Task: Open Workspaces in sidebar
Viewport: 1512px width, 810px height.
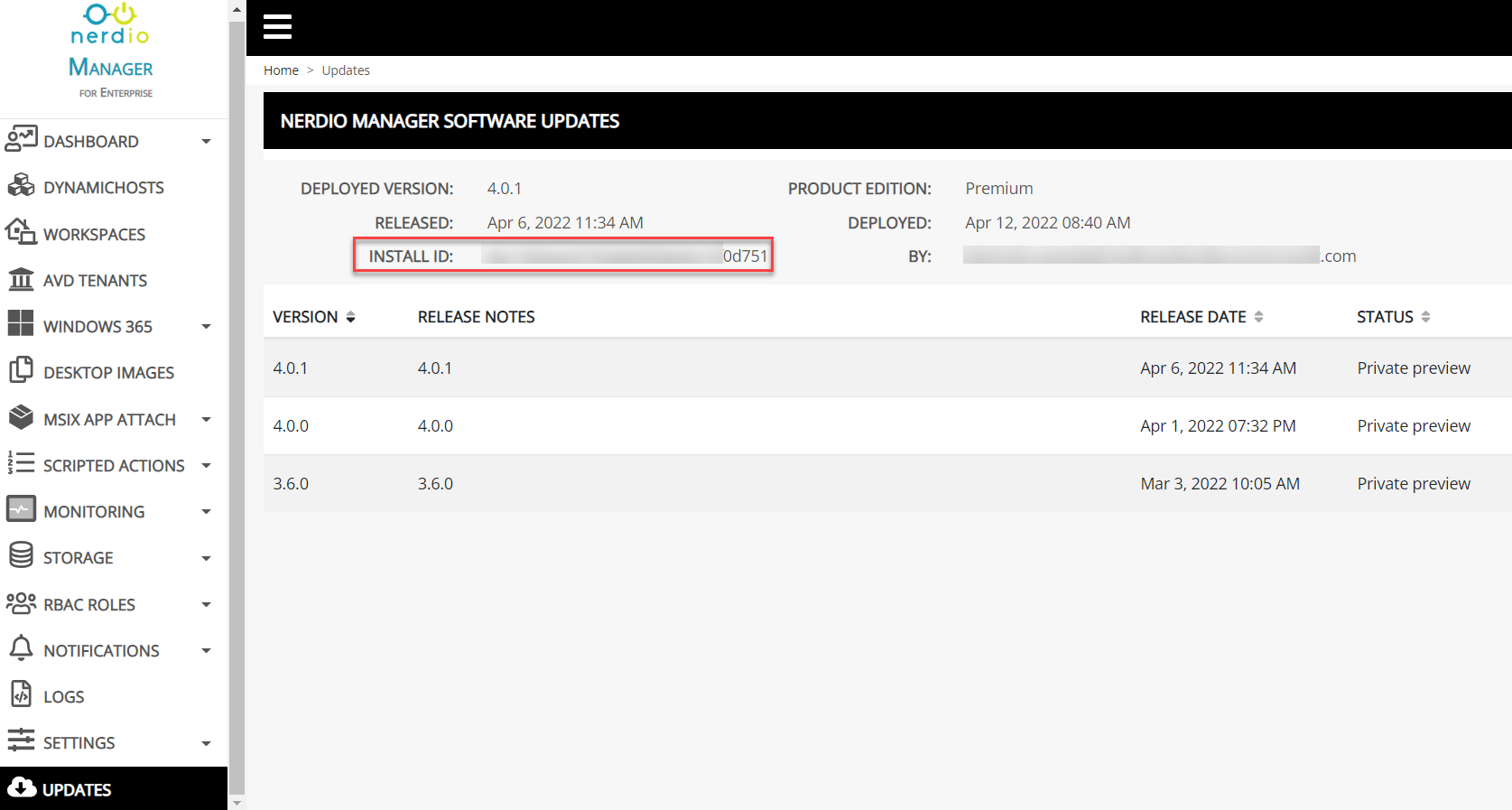Action: (94, 235)
